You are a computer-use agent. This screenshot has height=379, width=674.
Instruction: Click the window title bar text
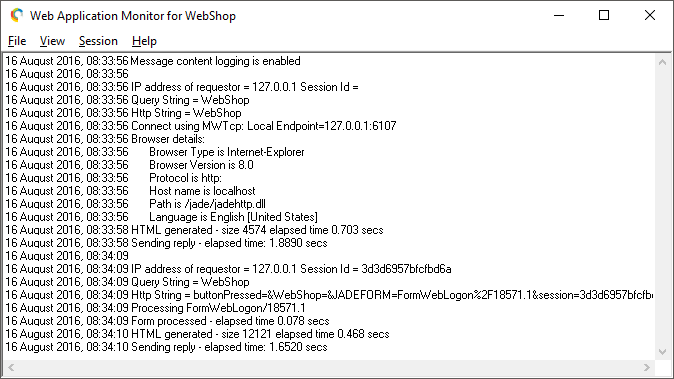point(133,16)
